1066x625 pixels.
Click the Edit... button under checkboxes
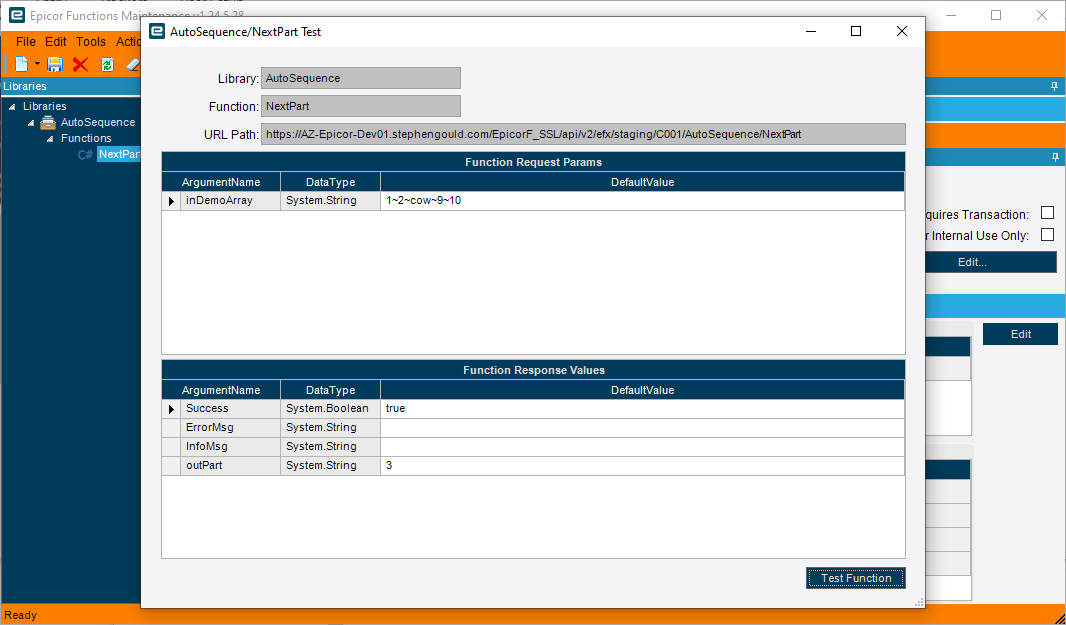point(972,262)
